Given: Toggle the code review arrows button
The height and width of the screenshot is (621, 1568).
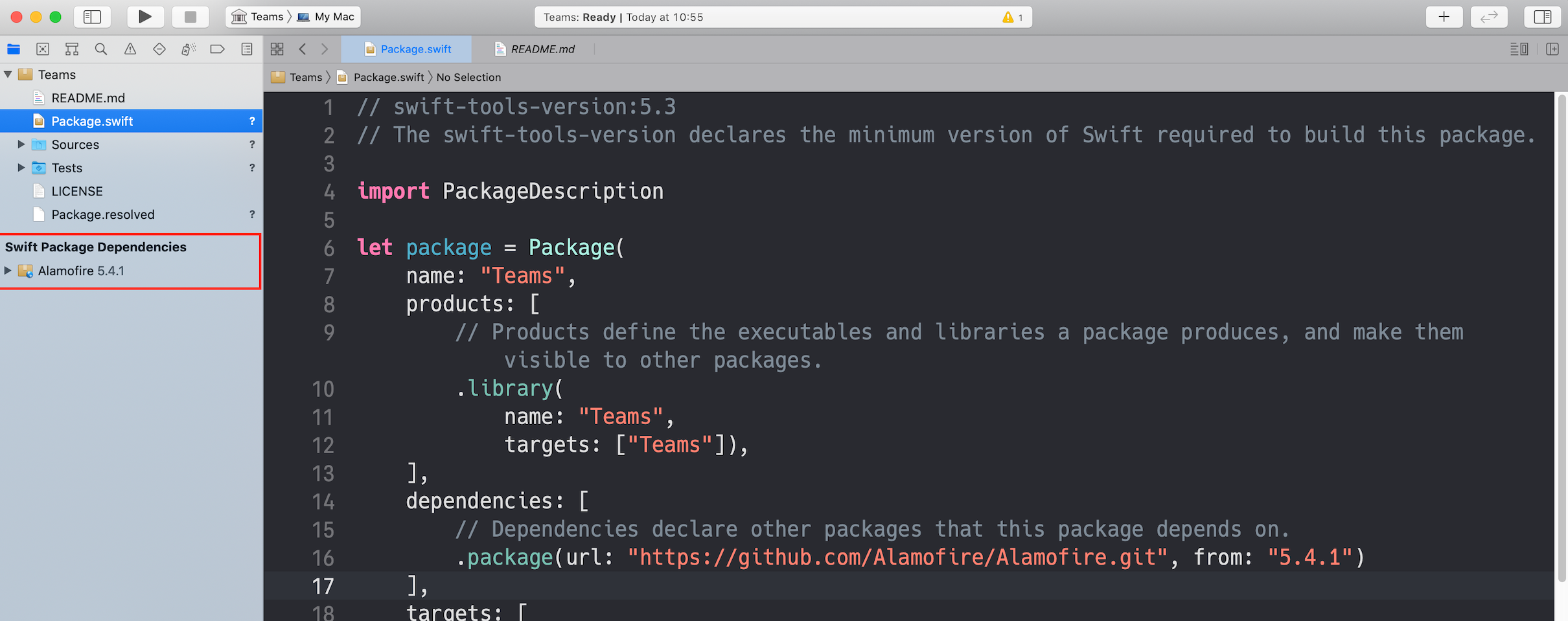Looking at the screenshot, I should pyautogui.click(x=1489, y=17).
